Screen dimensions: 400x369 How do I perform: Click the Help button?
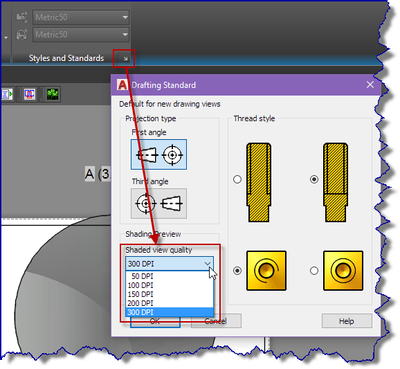pos(347,321)
